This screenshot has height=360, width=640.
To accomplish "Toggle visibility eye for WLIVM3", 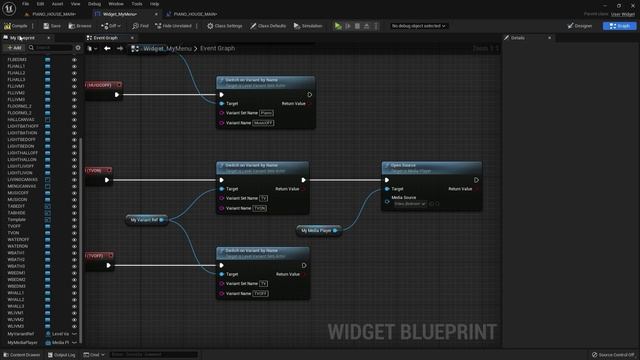I will [x=74, y=327].
